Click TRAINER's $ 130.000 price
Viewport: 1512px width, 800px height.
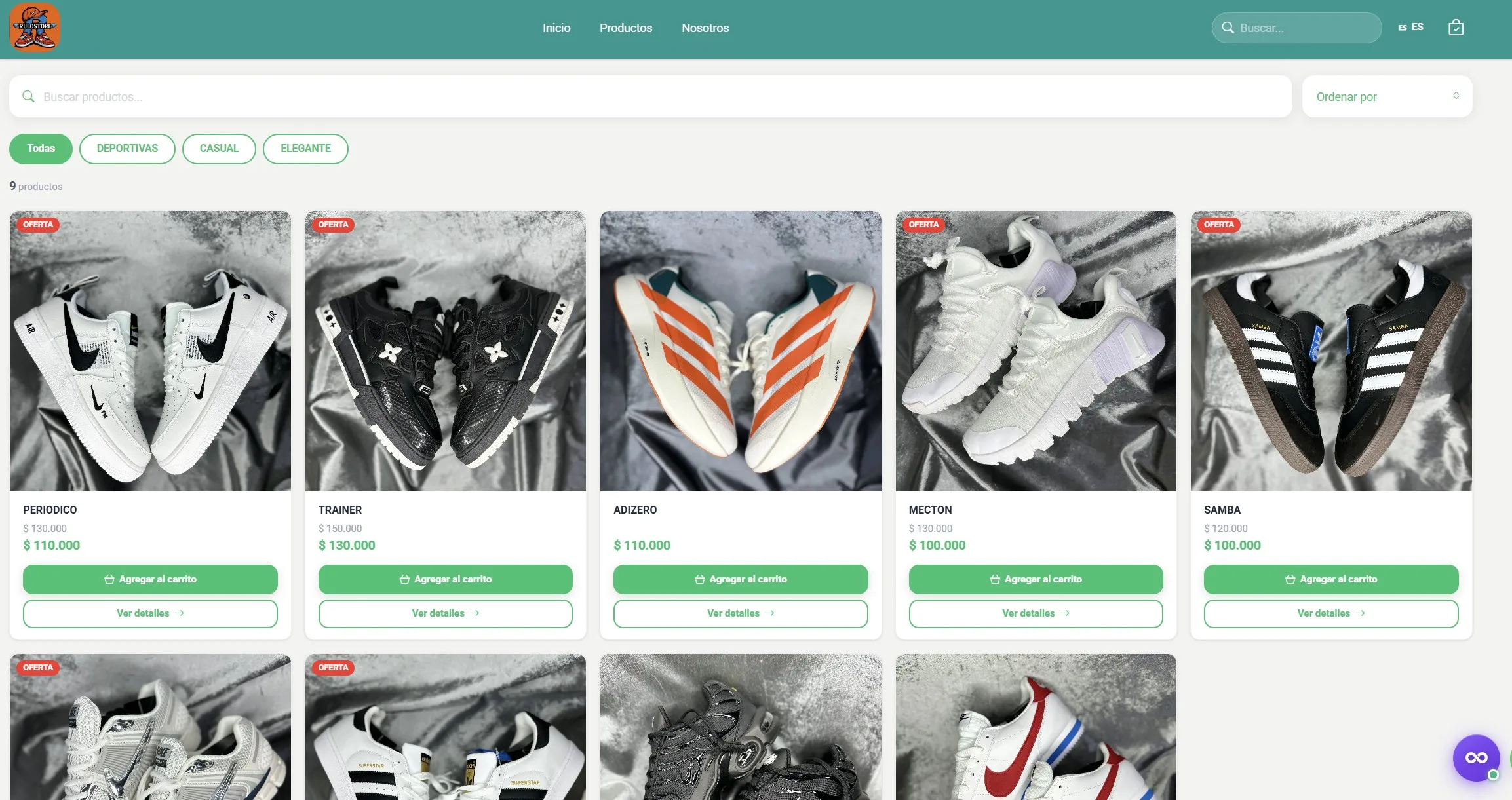(347, 545)
